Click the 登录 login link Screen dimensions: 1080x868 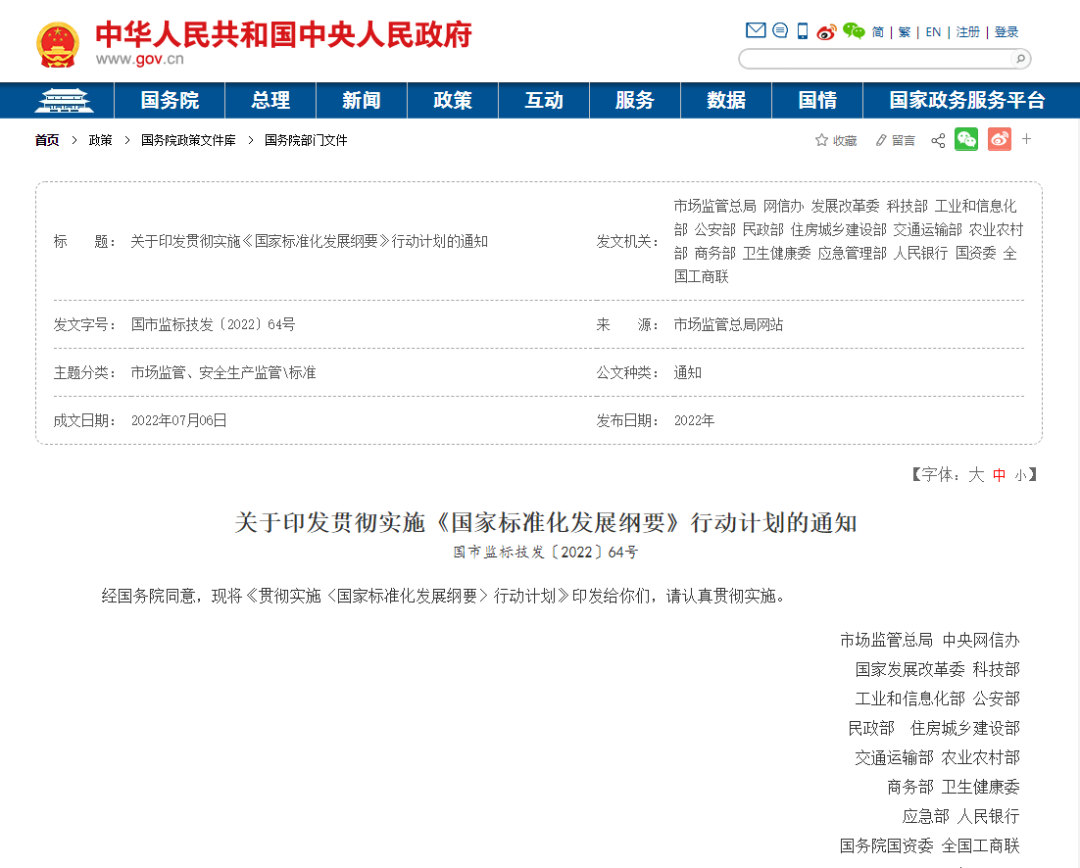coord(1006,31)
